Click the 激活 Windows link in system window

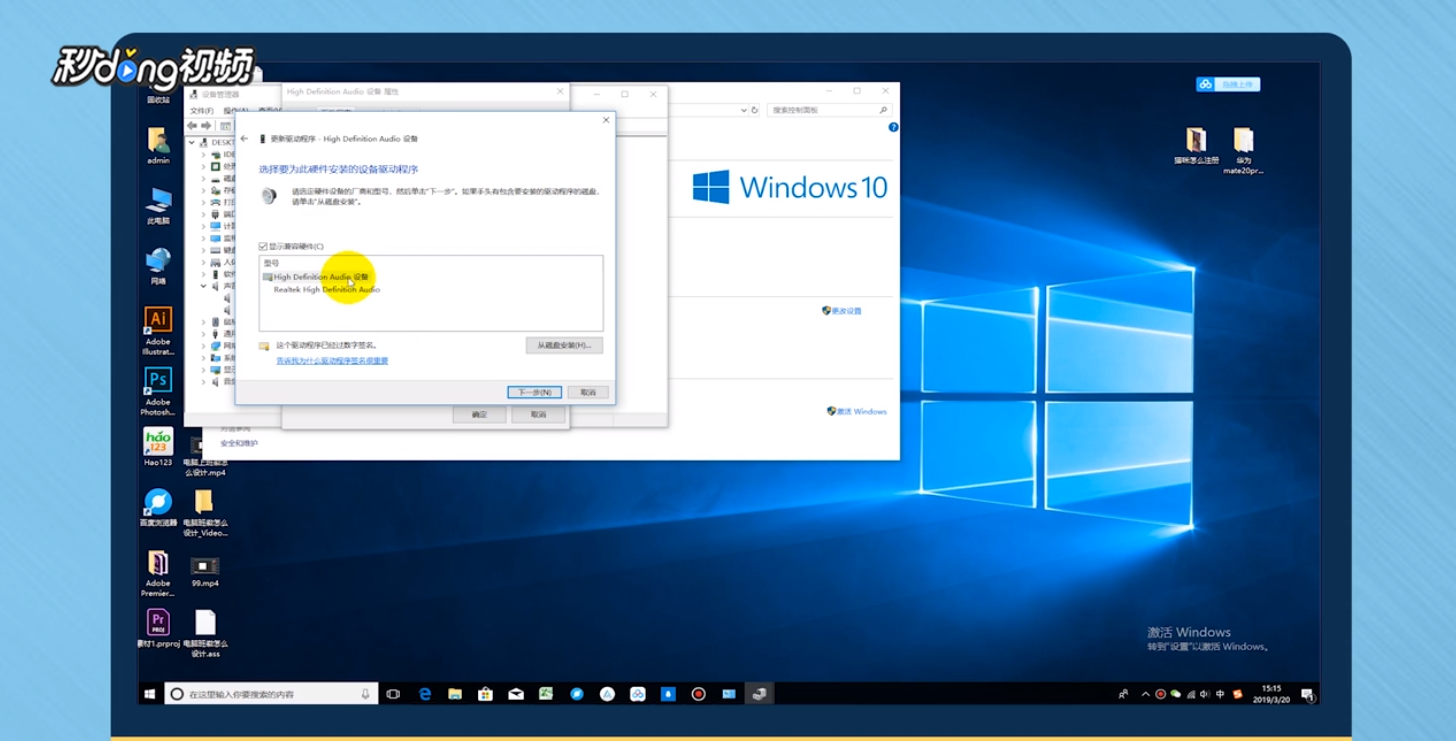(x=856, y=411)
